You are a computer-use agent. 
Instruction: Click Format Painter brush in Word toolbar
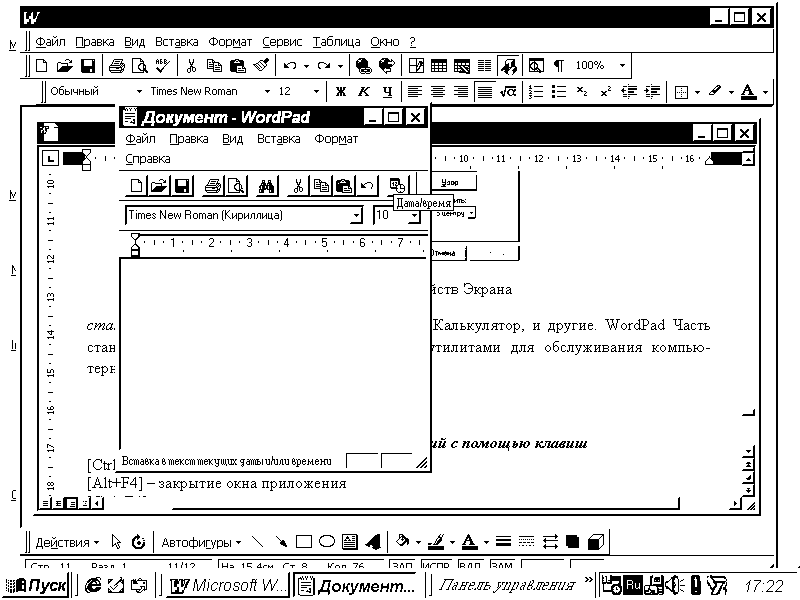point(261,65)
